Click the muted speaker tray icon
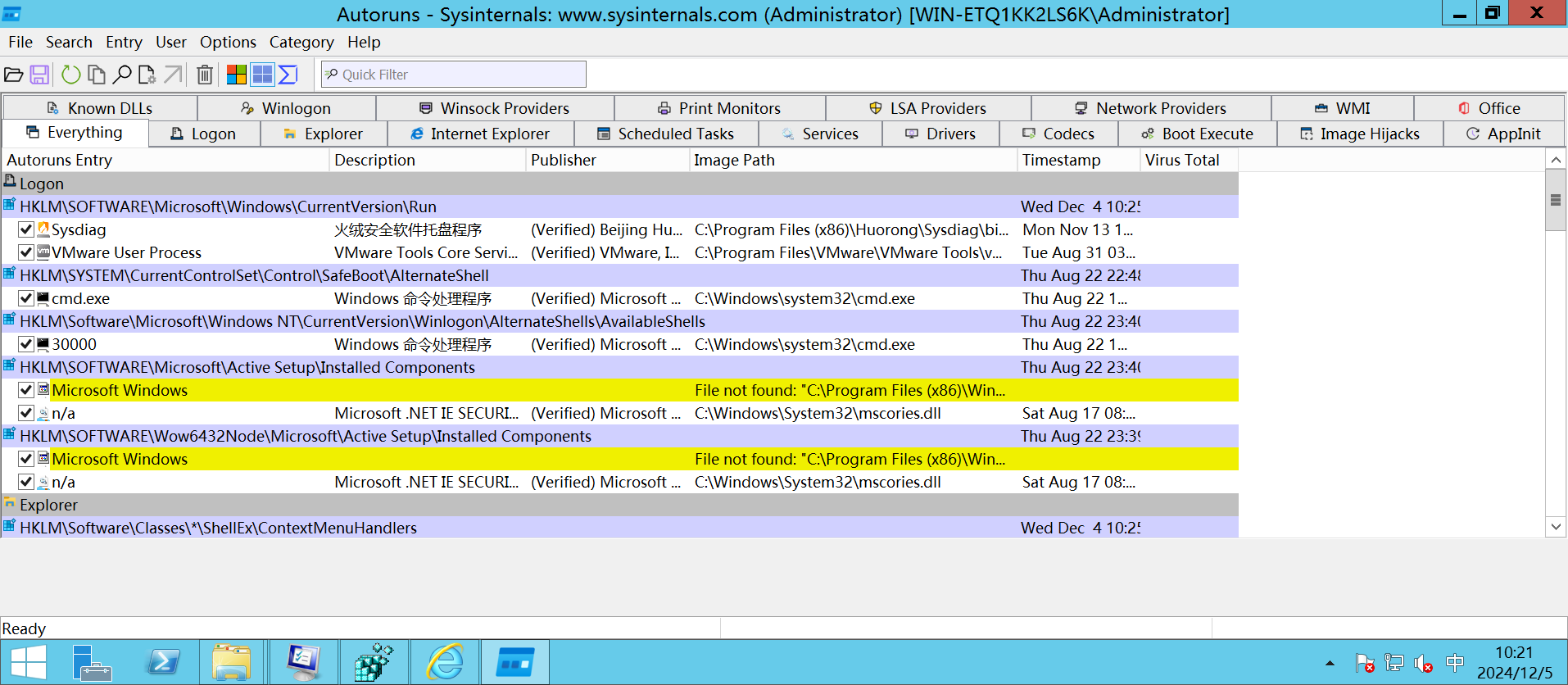1568x685 pixels. [x=1424, y=662]
